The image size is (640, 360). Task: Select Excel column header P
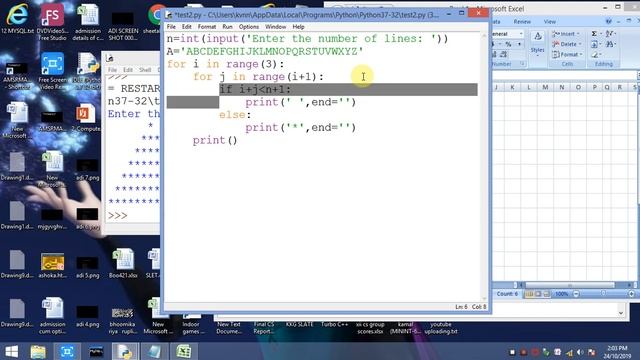pos(594,87)
